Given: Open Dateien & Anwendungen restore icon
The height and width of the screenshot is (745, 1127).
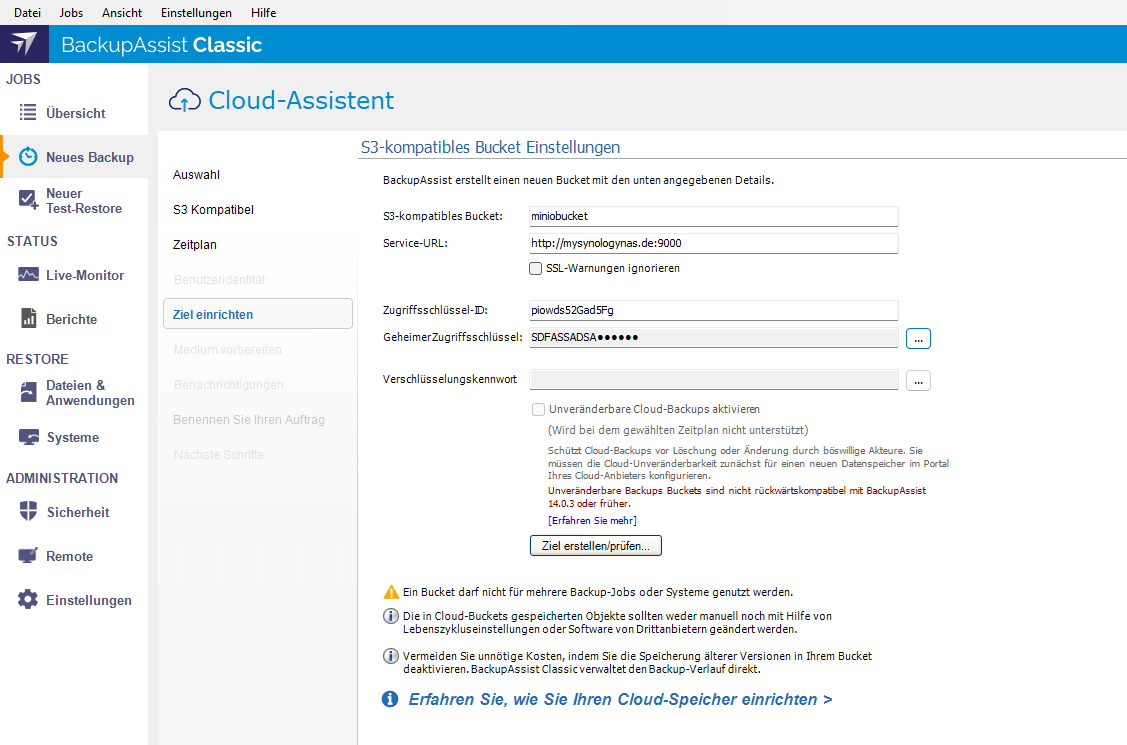Looking at the screenshot, I should tap(28, 393).
